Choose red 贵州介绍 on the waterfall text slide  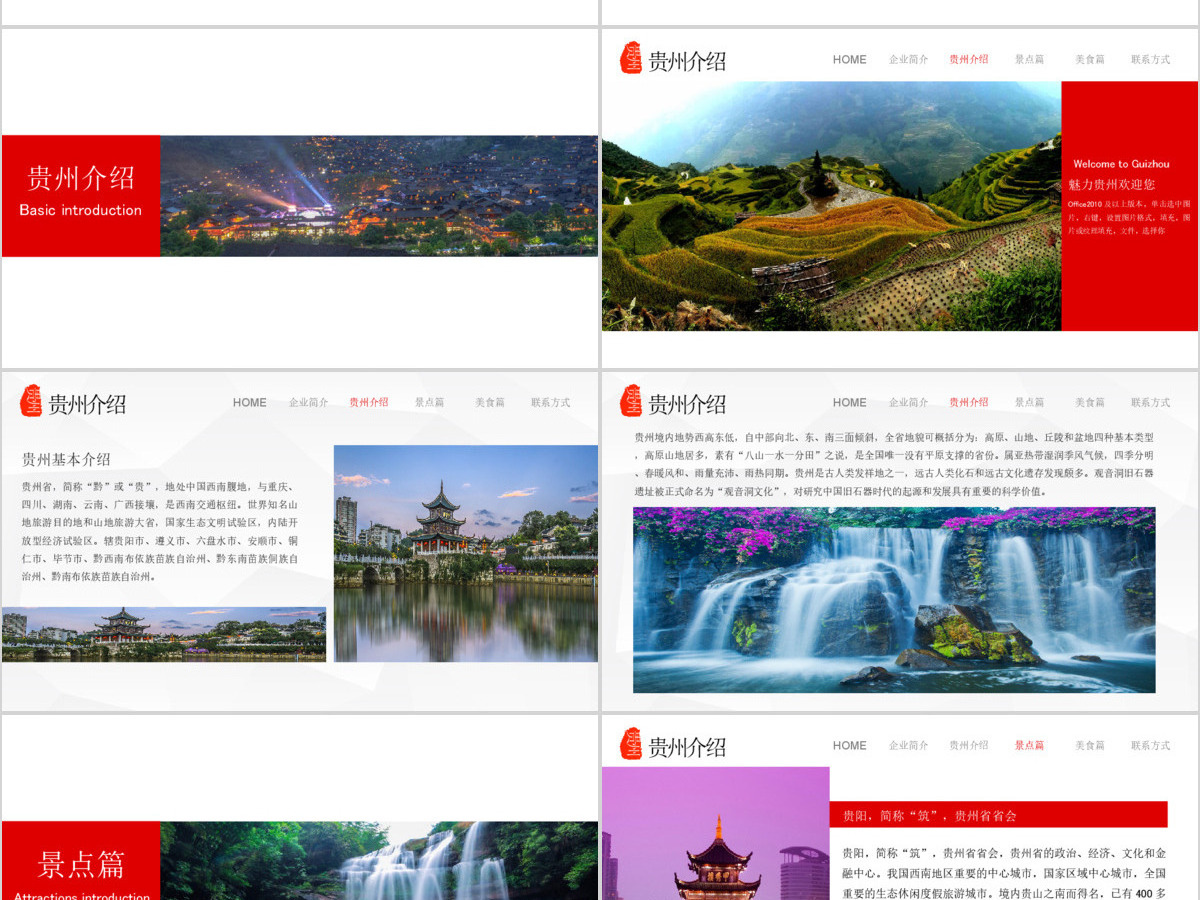(969, 402)
